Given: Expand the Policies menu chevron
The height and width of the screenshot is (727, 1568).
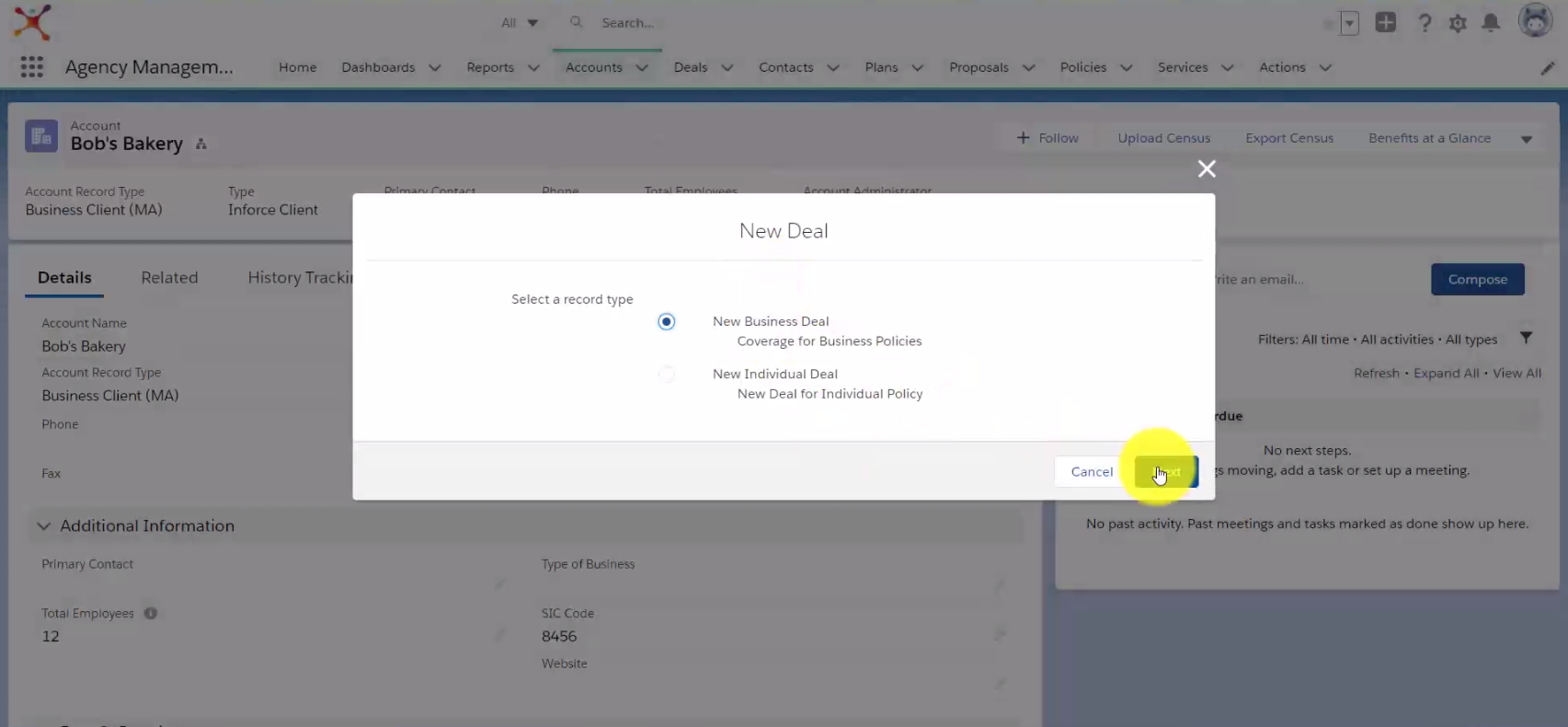Looking at the screenshot, I should pos(1127,68).
